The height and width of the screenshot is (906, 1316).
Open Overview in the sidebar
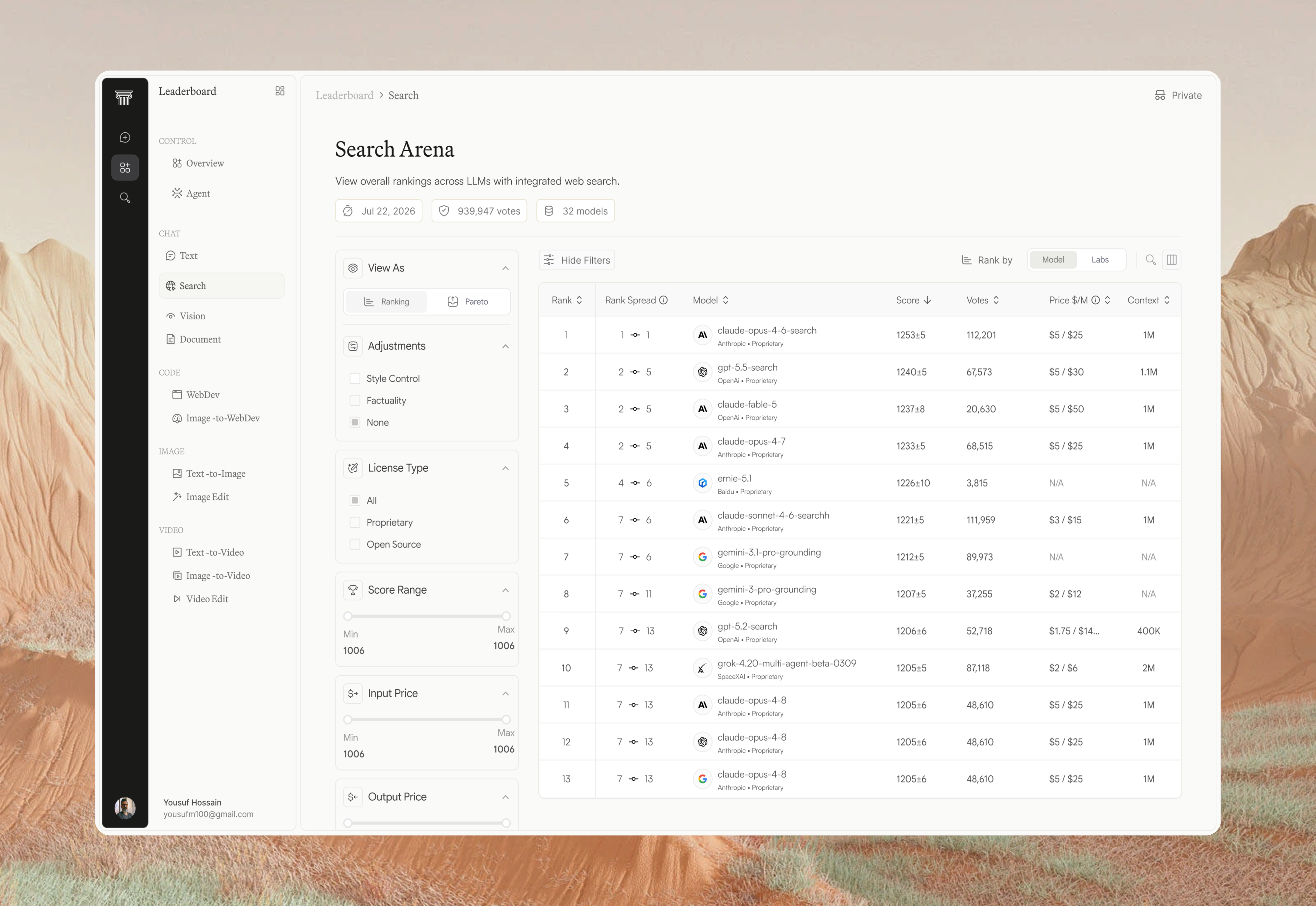(198, 163)
